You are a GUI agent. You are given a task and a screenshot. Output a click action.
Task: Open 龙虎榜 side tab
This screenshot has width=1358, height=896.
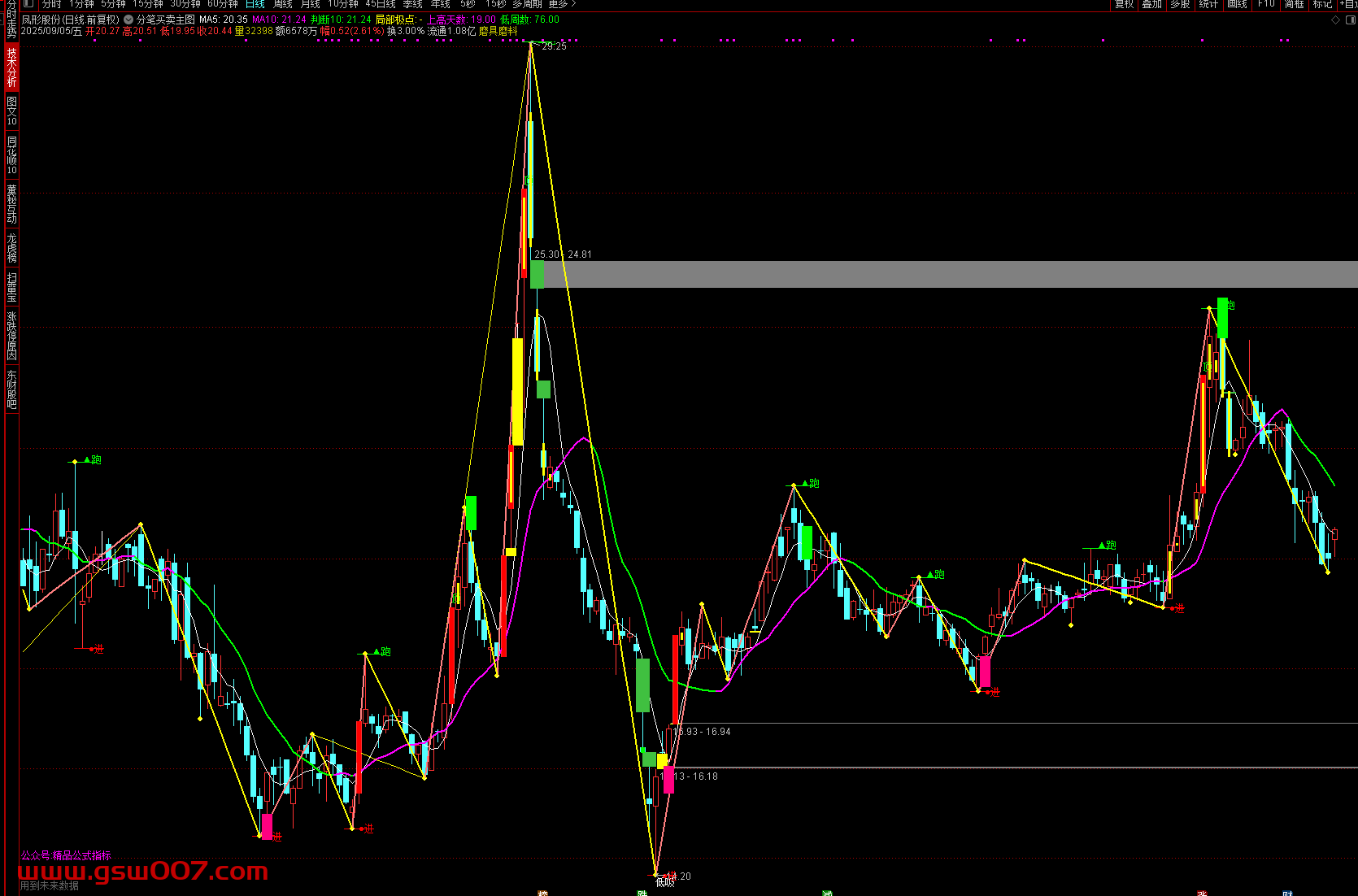pyautogui.click(x=11, y=248)
